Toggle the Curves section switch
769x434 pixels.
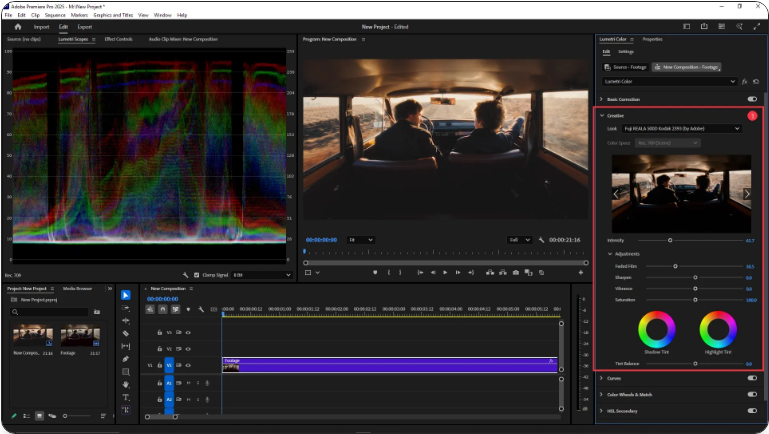(x=751, y=379)
